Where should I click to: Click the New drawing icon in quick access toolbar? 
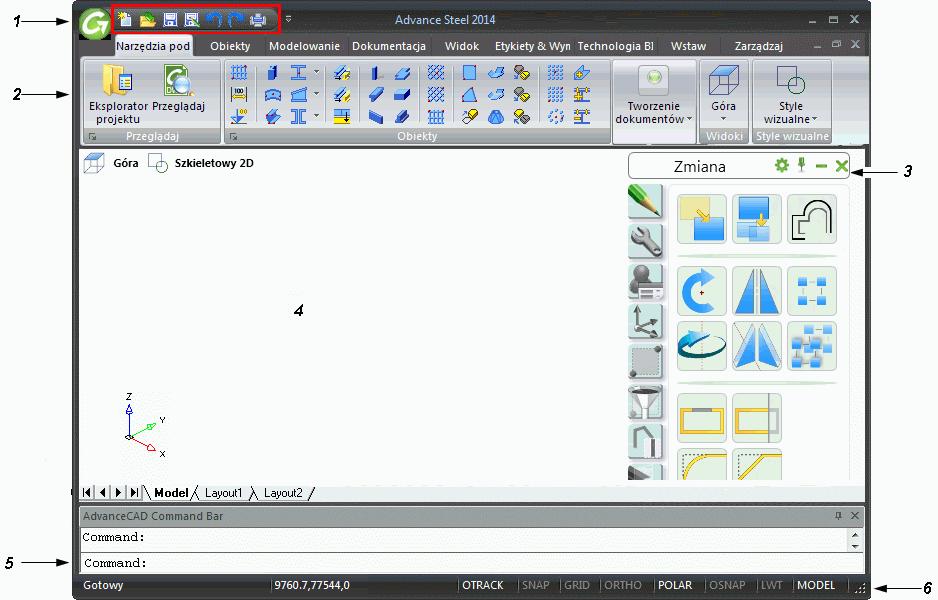click(x=125, y=20)
